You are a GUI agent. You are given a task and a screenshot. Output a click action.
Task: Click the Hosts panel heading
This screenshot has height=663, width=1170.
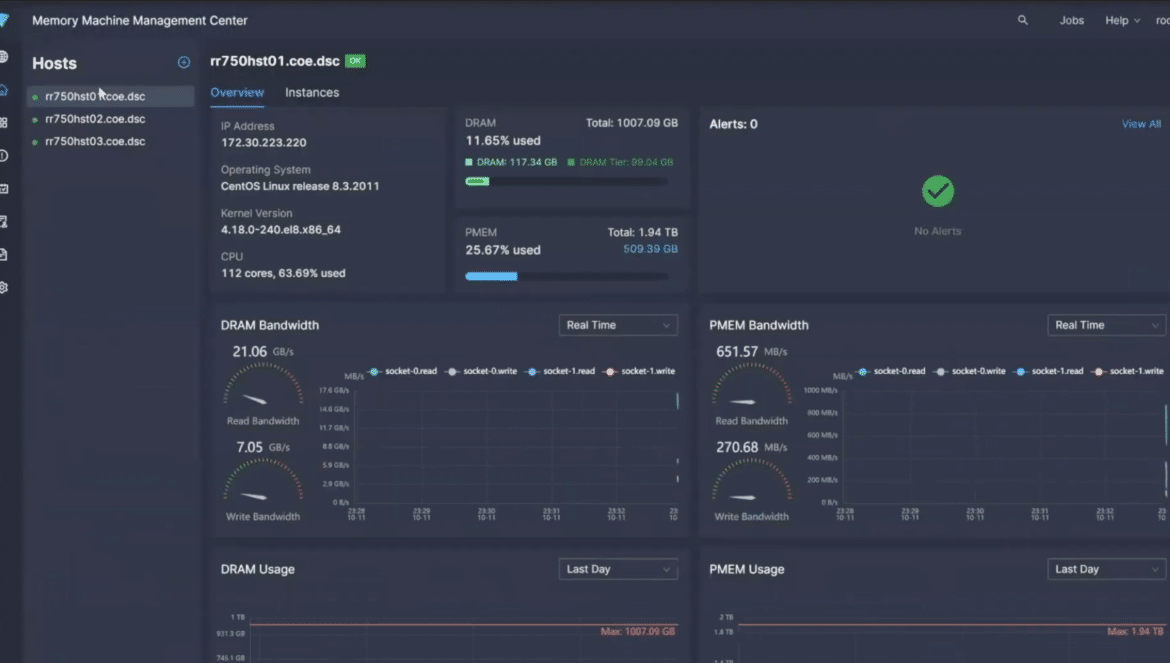tap(54, 63)
